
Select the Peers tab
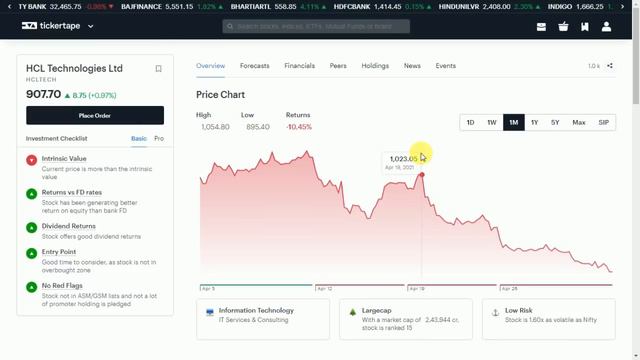(338, 66)
